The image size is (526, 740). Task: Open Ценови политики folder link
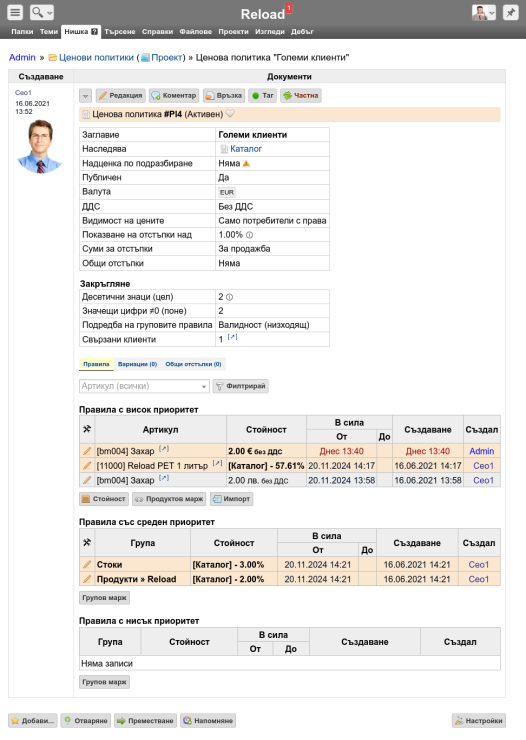tap(96, 58)
